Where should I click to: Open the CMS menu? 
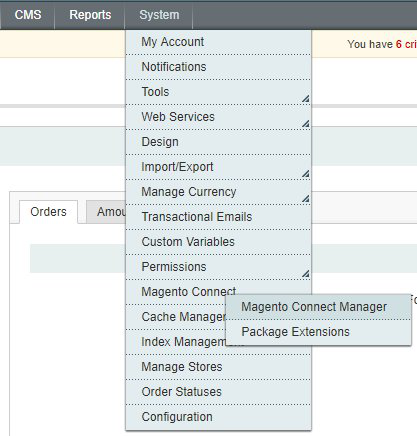pyautogui.click(x=28, y=15)
